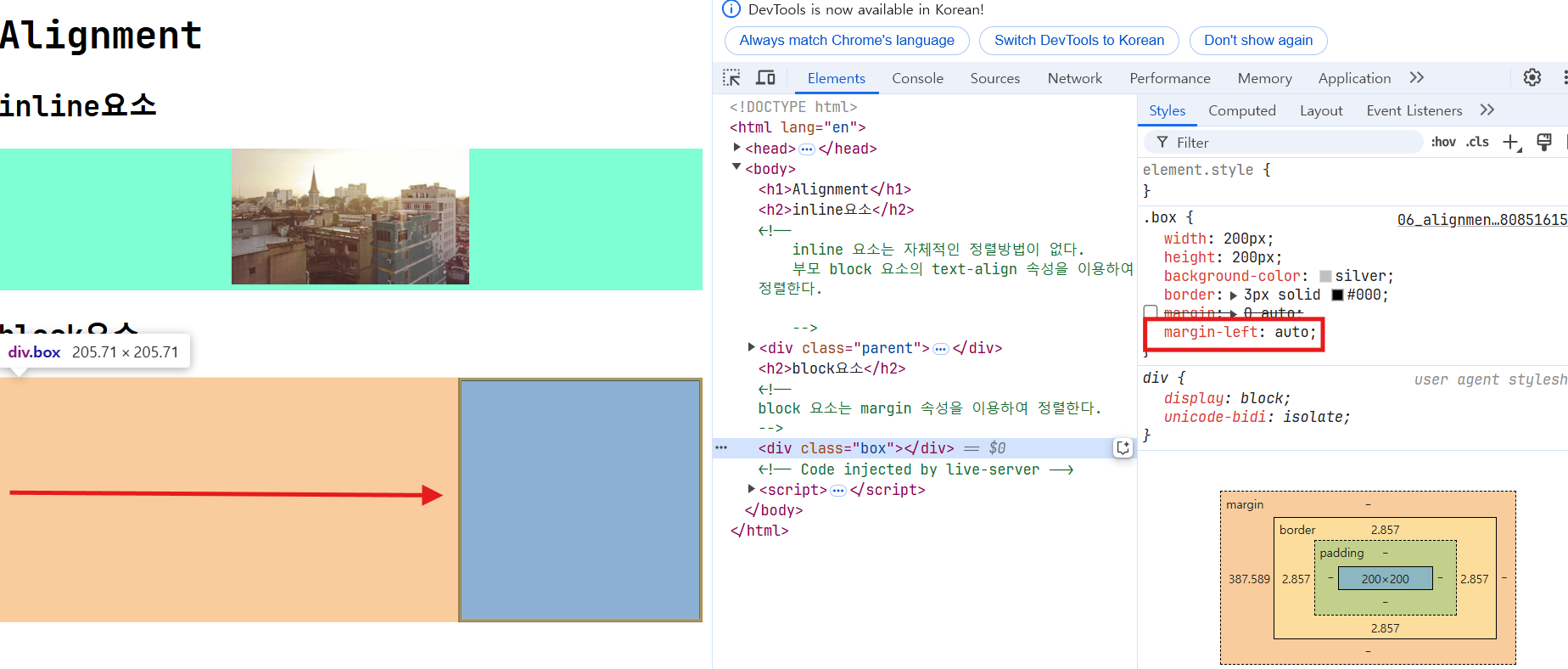Open the Console tab
This screenshot has height=669, width=1568.
(917, 78)
